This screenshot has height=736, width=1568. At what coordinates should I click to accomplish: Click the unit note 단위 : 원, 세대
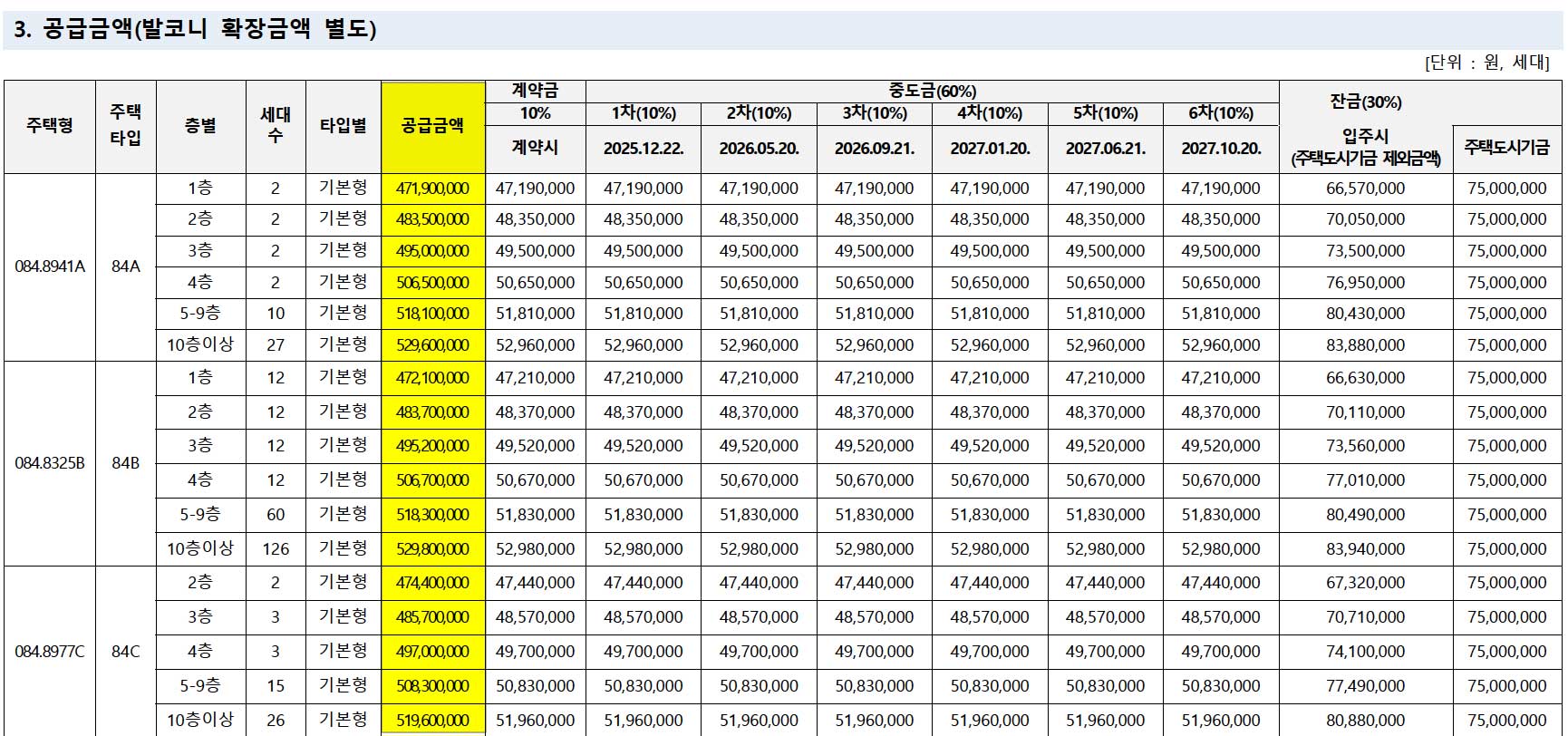pyautogui.click(x=1486, y=63)
